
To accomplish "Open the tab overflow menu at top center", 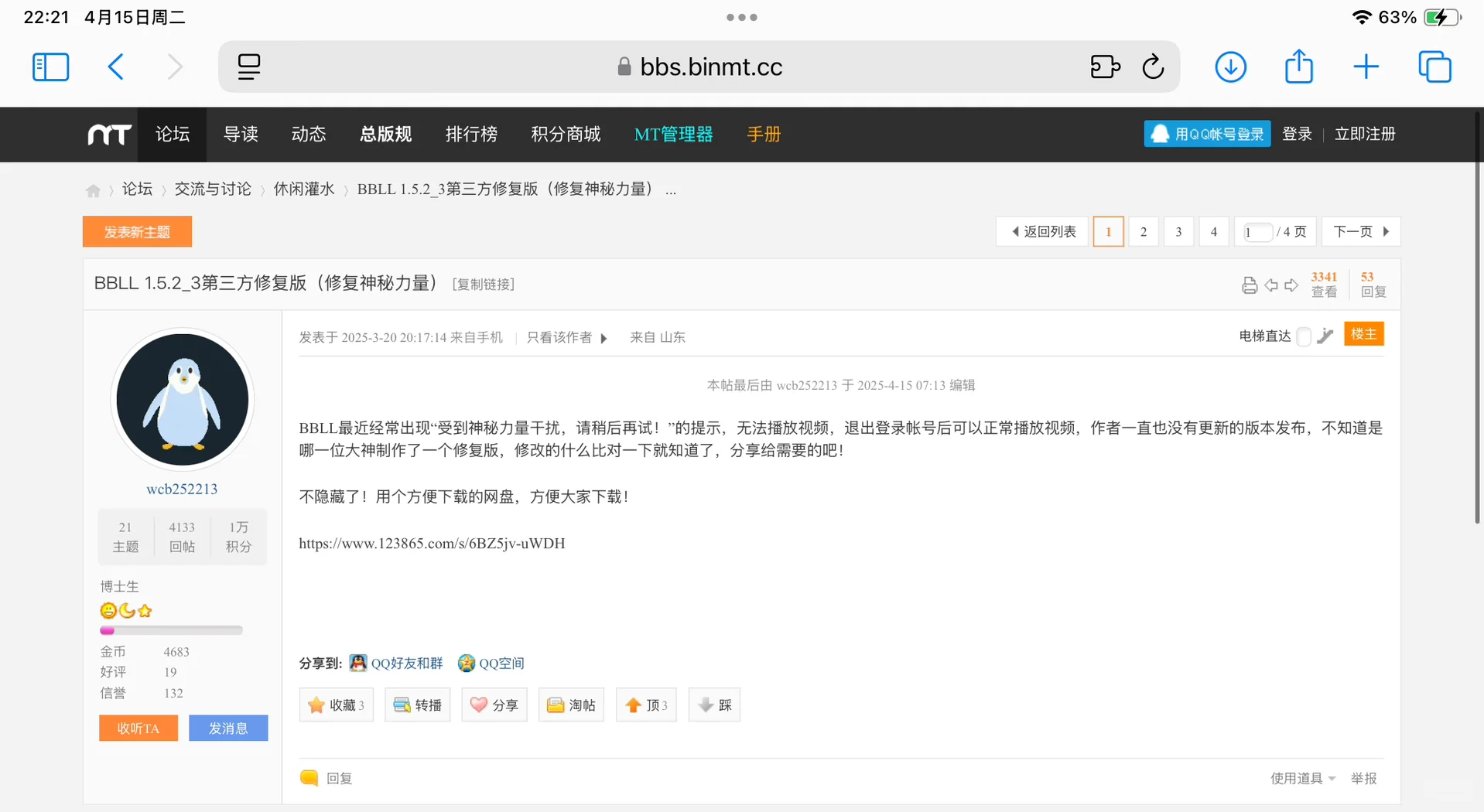I will click(x=741, y=17).
